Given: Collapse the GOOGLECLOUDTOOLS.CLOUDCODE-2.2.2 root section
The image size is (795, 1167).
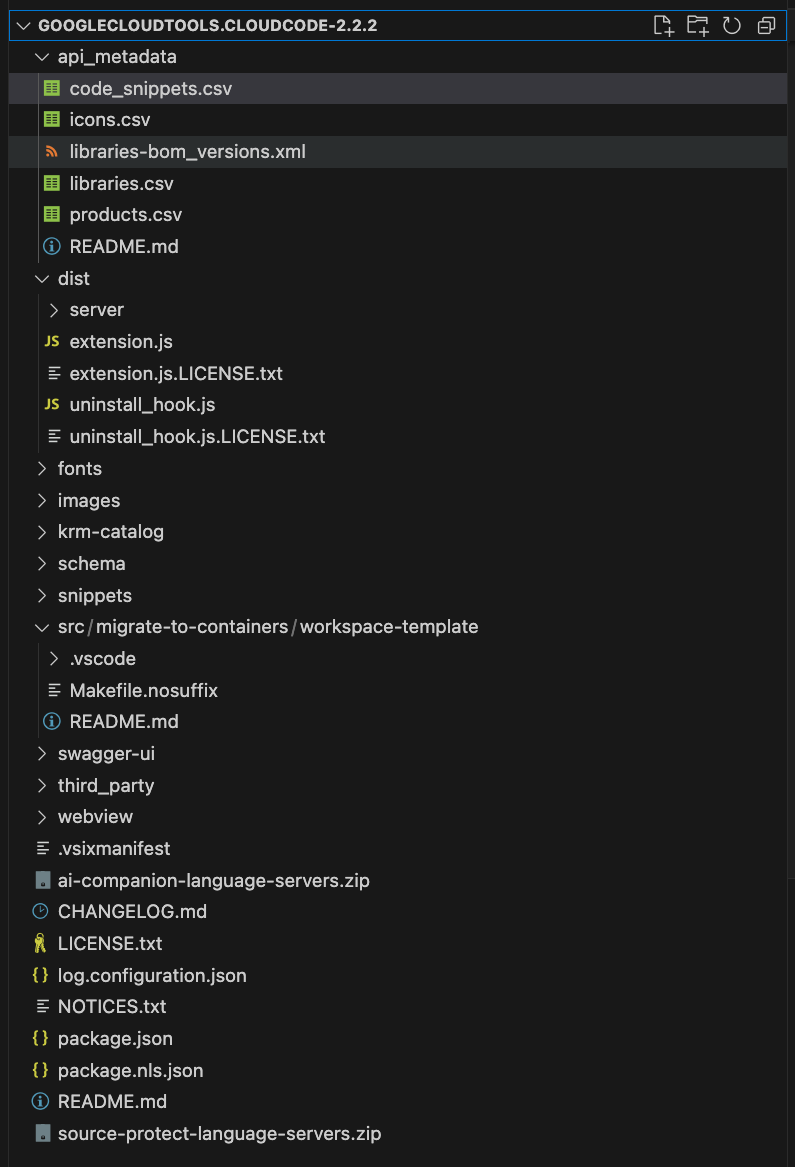Looking at the screenshot, I should coord(23,25).
